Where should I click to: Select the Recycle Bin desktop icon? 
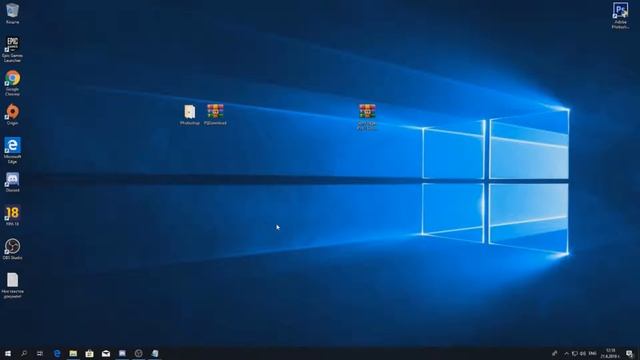point(12,13)
